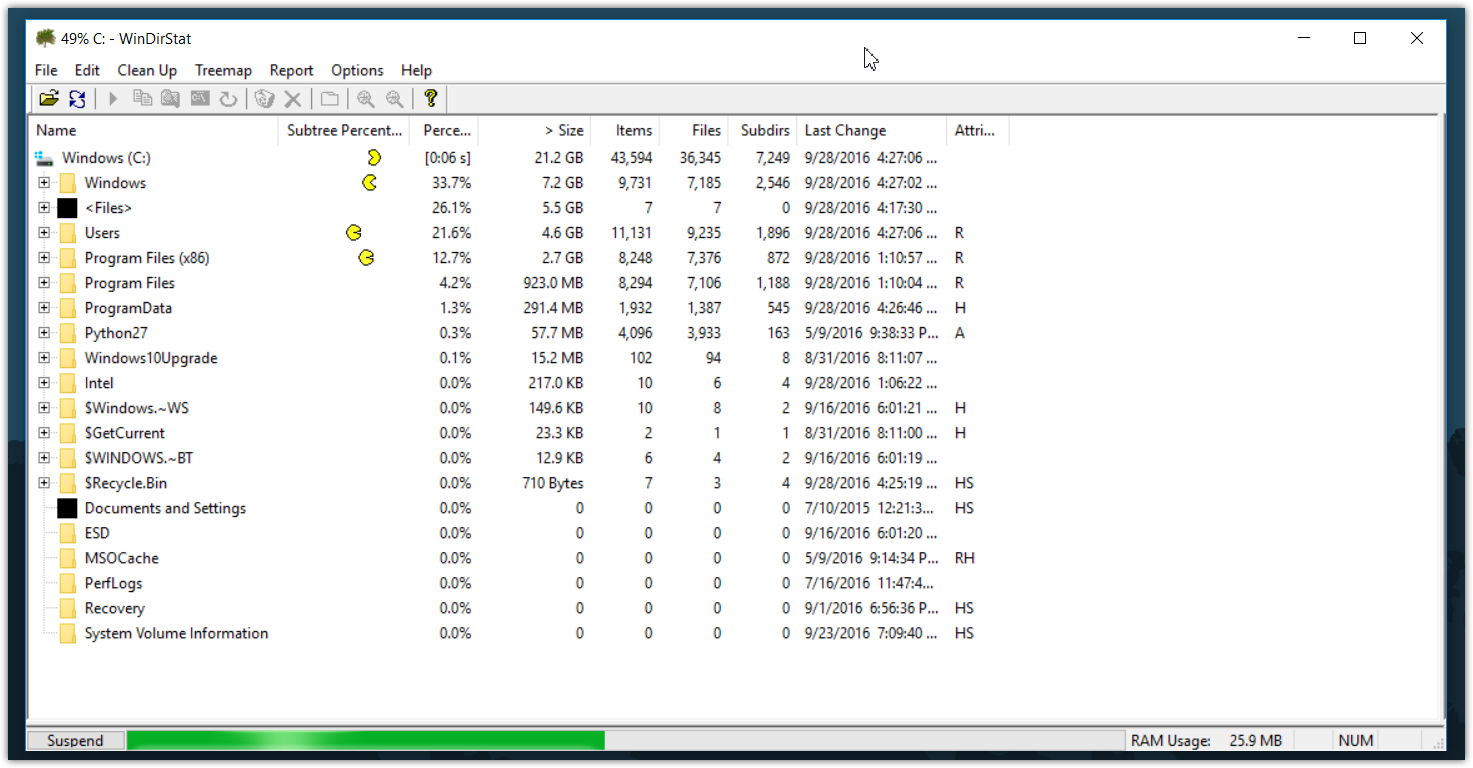Viewport: 1473px width, 768px height.
Task: Expand the ProgramData folder node
Action: tap(44, 308)
